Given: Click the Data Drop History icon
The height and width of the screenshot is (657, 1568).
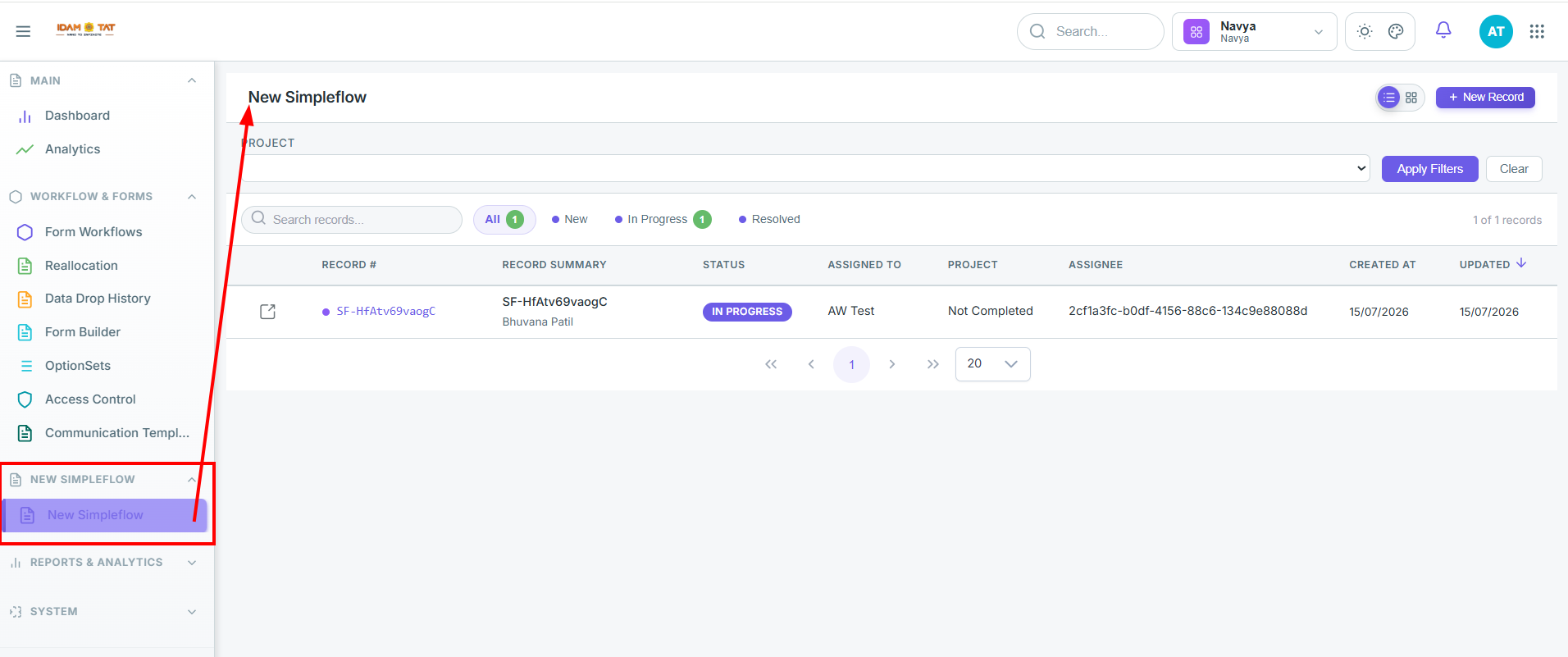Looking at the screenshot, I should click(25, 299).
